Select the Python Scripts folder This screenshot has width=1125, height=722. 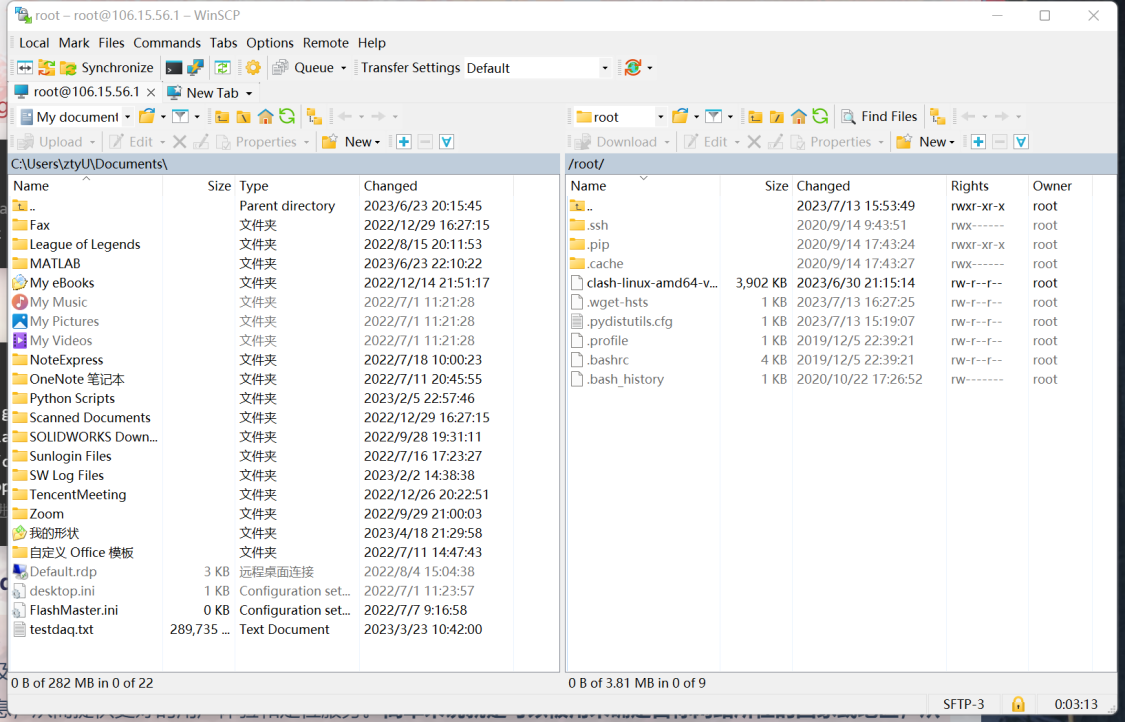click(x=72, y=398)
